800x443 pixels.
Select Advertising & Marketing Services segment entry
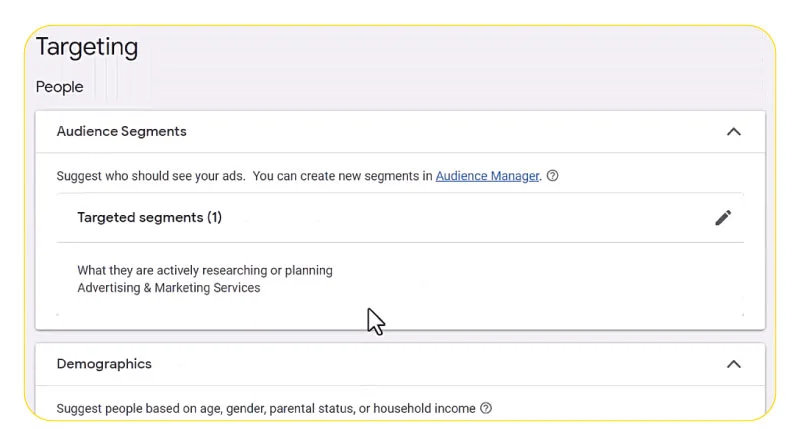click(168, 288)
